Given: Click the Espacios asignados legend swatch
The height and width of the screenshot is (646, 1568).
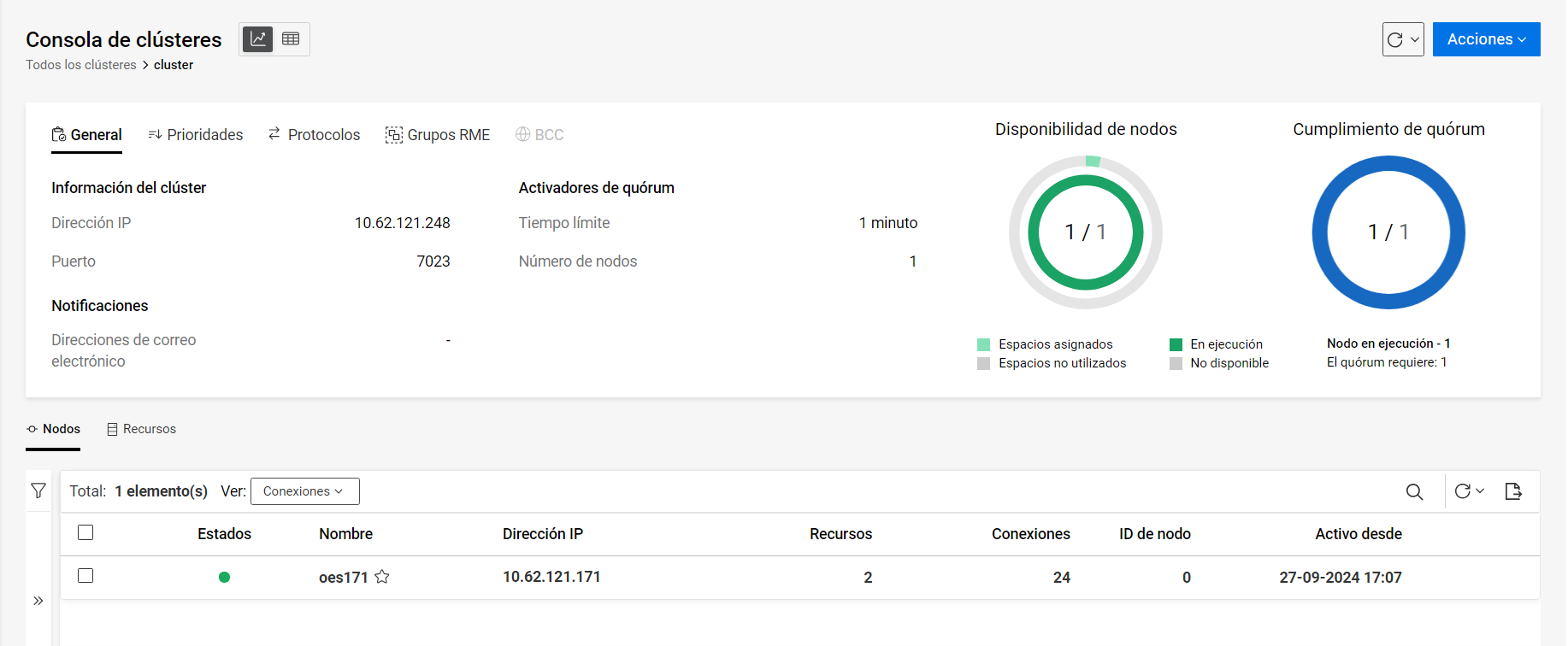Looking at the screenshot, I should 984,344.
